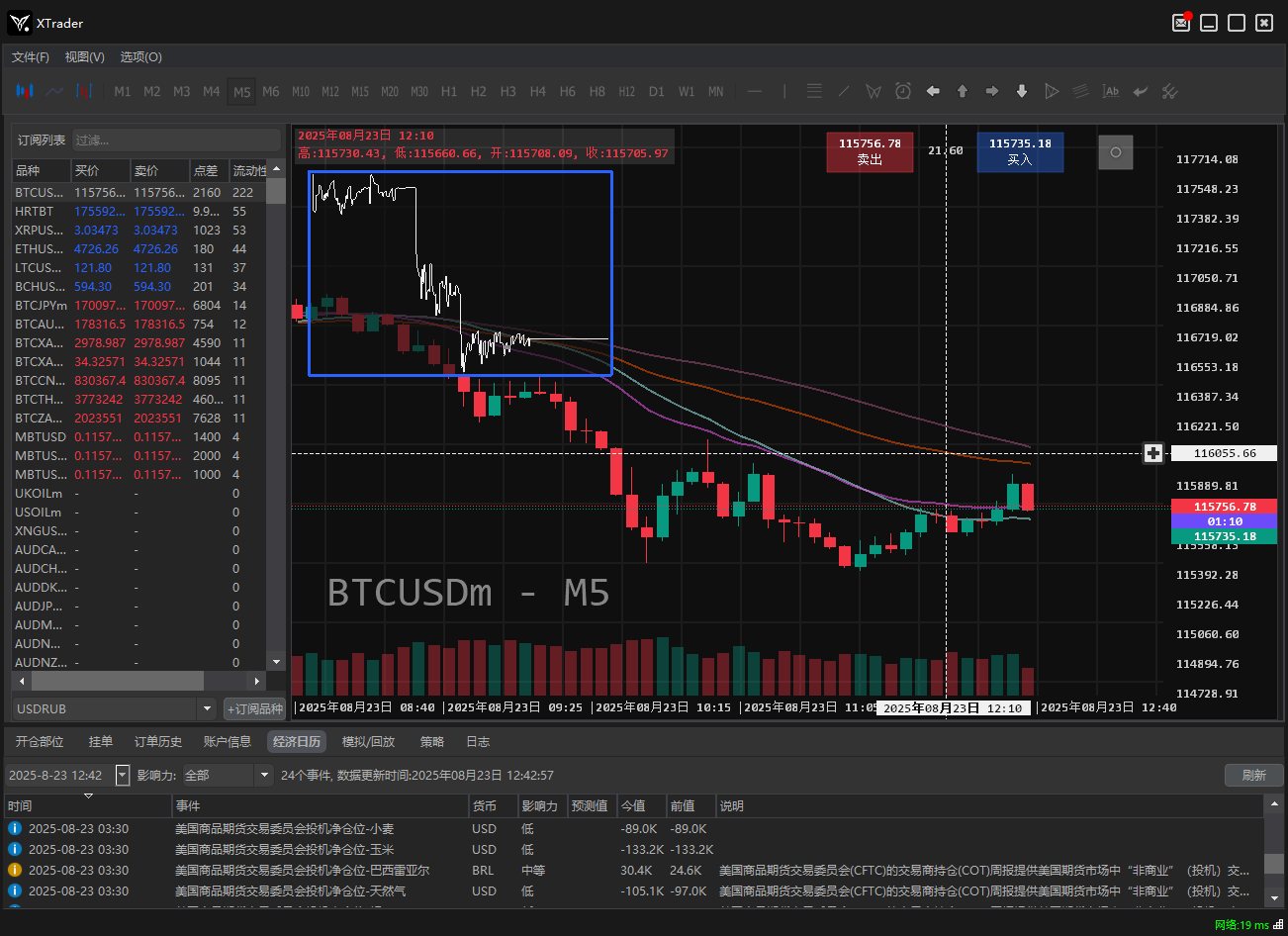The width and height of the screenshot is (1288, 936).
Task: Toggle the M15 timeframe button
Action: (x=360, y=91)
